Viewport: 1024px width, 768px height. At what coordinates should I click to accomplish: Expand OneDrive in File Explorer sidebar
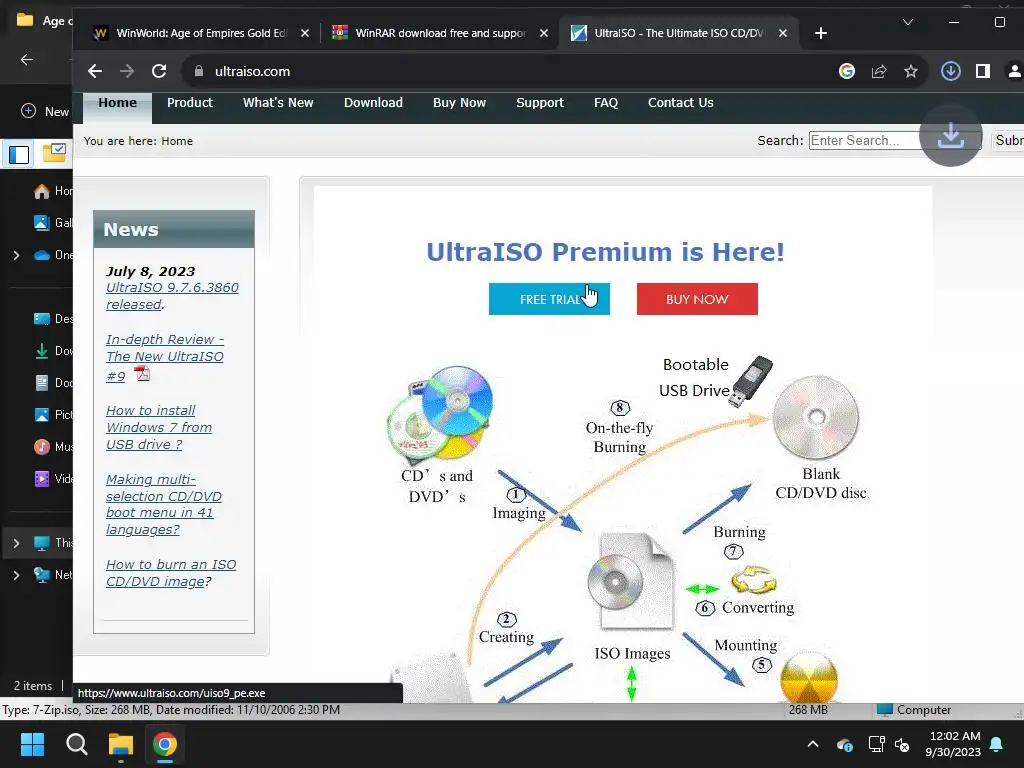click(16, 255)
